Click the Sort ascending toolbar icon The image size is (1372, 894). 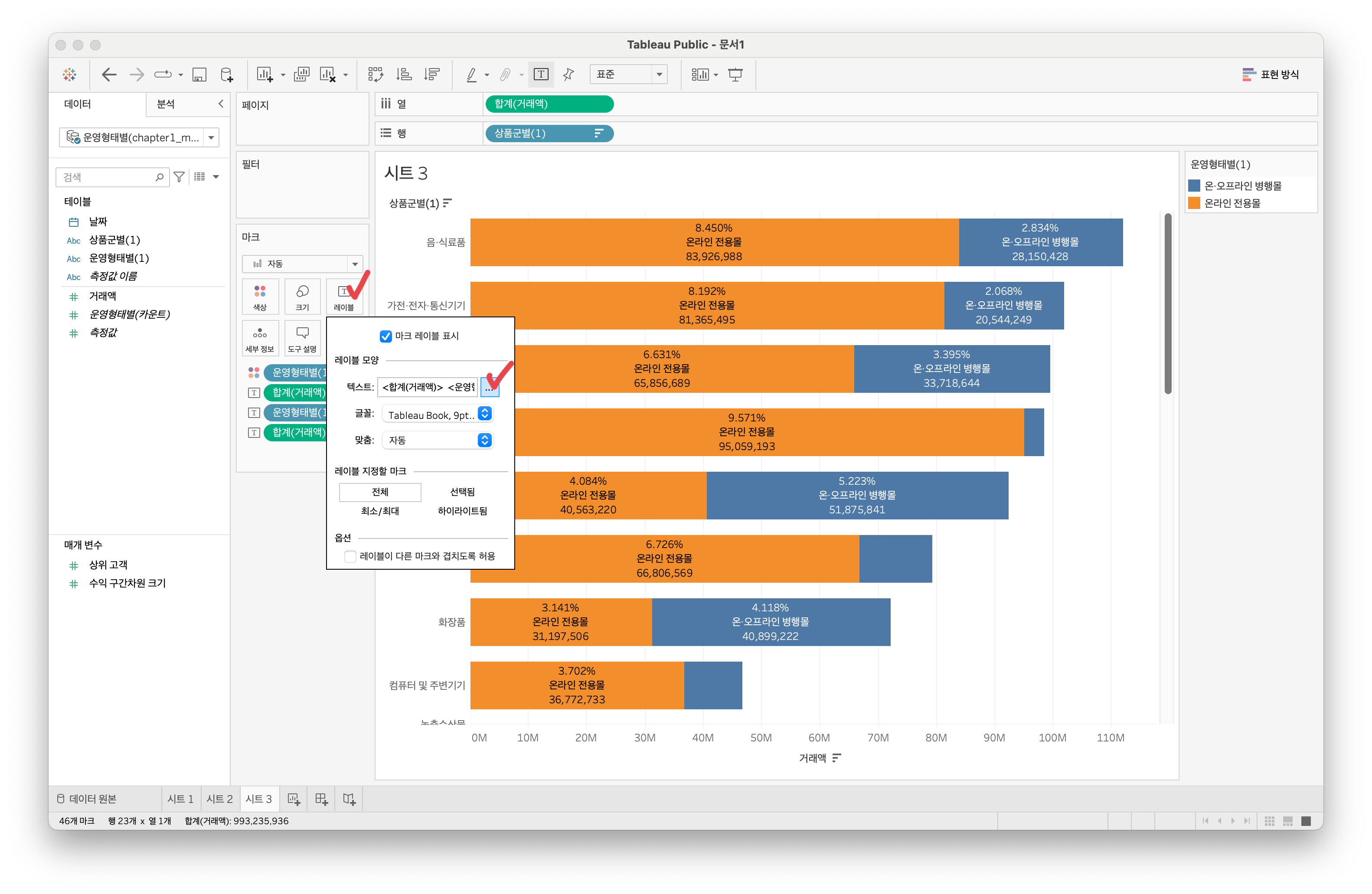404,75
